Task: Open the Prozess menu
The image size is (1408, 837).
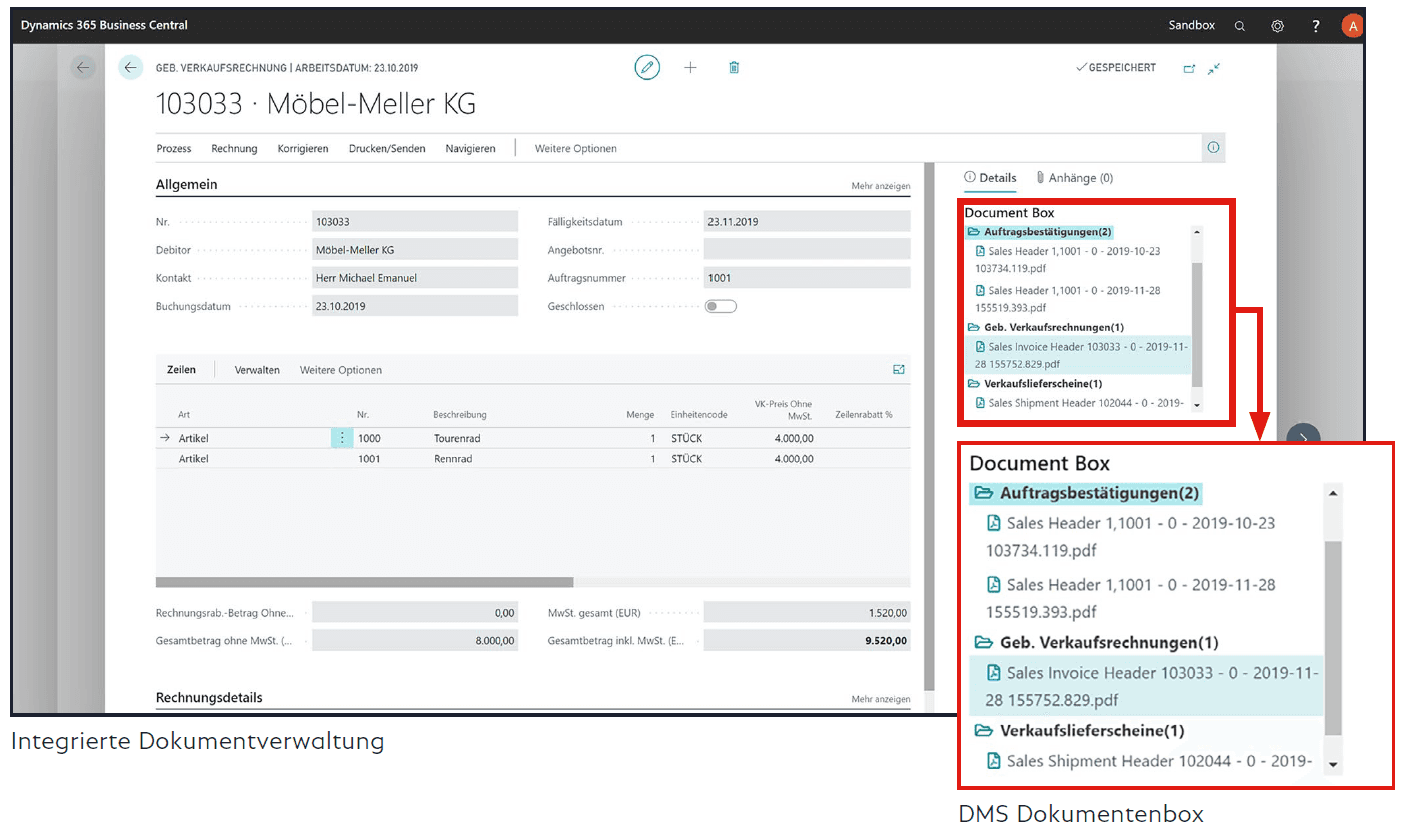Action: 174,148
